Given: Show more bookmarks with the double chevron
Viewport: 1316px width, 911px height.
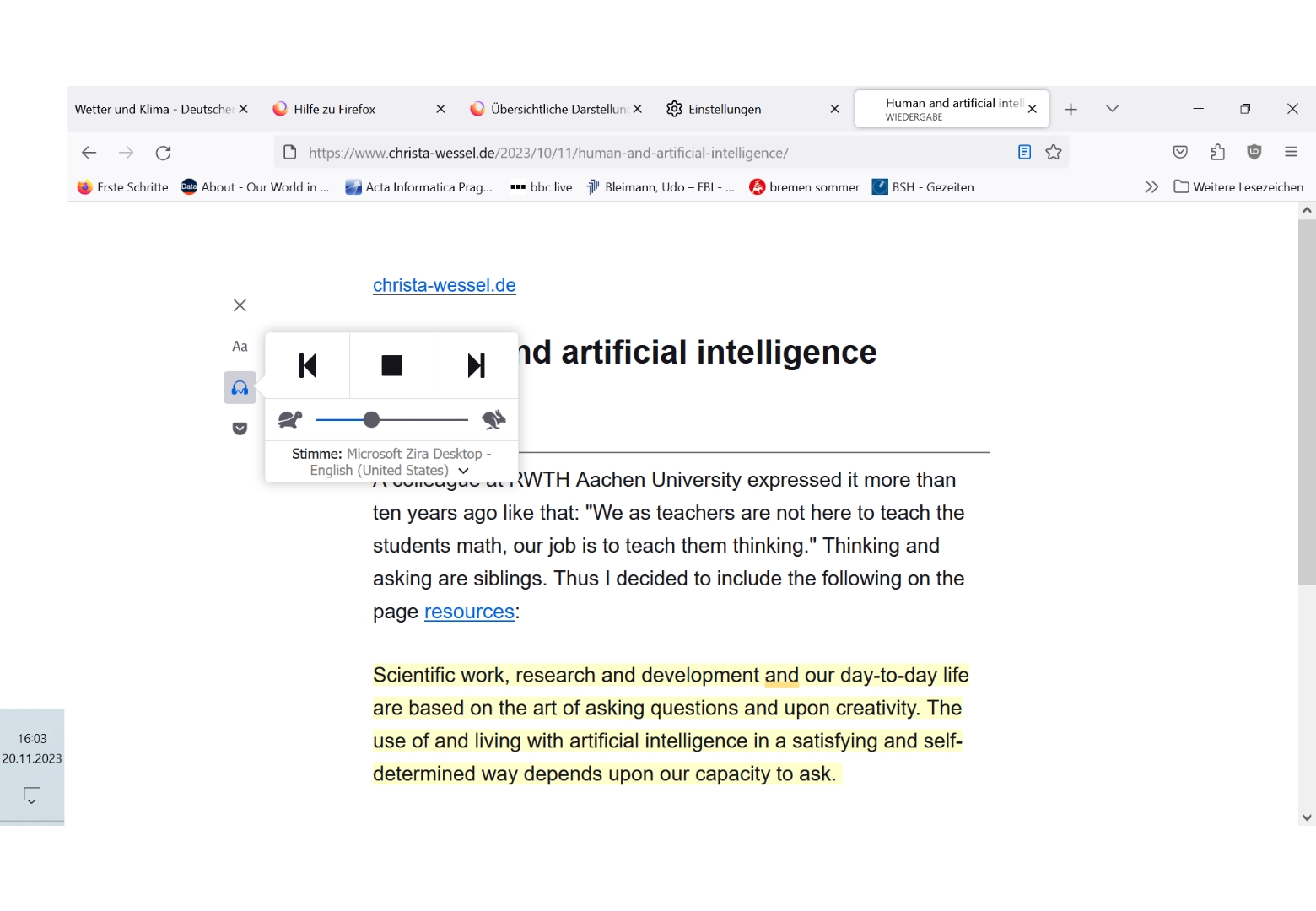Looking at the screenshot, I should (1151, 187).
